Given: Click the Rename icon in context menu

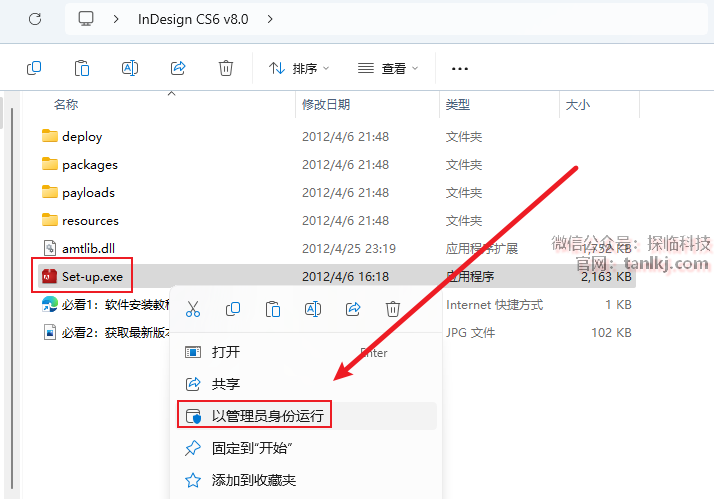Looking at the screenshot, I should 313,309.
